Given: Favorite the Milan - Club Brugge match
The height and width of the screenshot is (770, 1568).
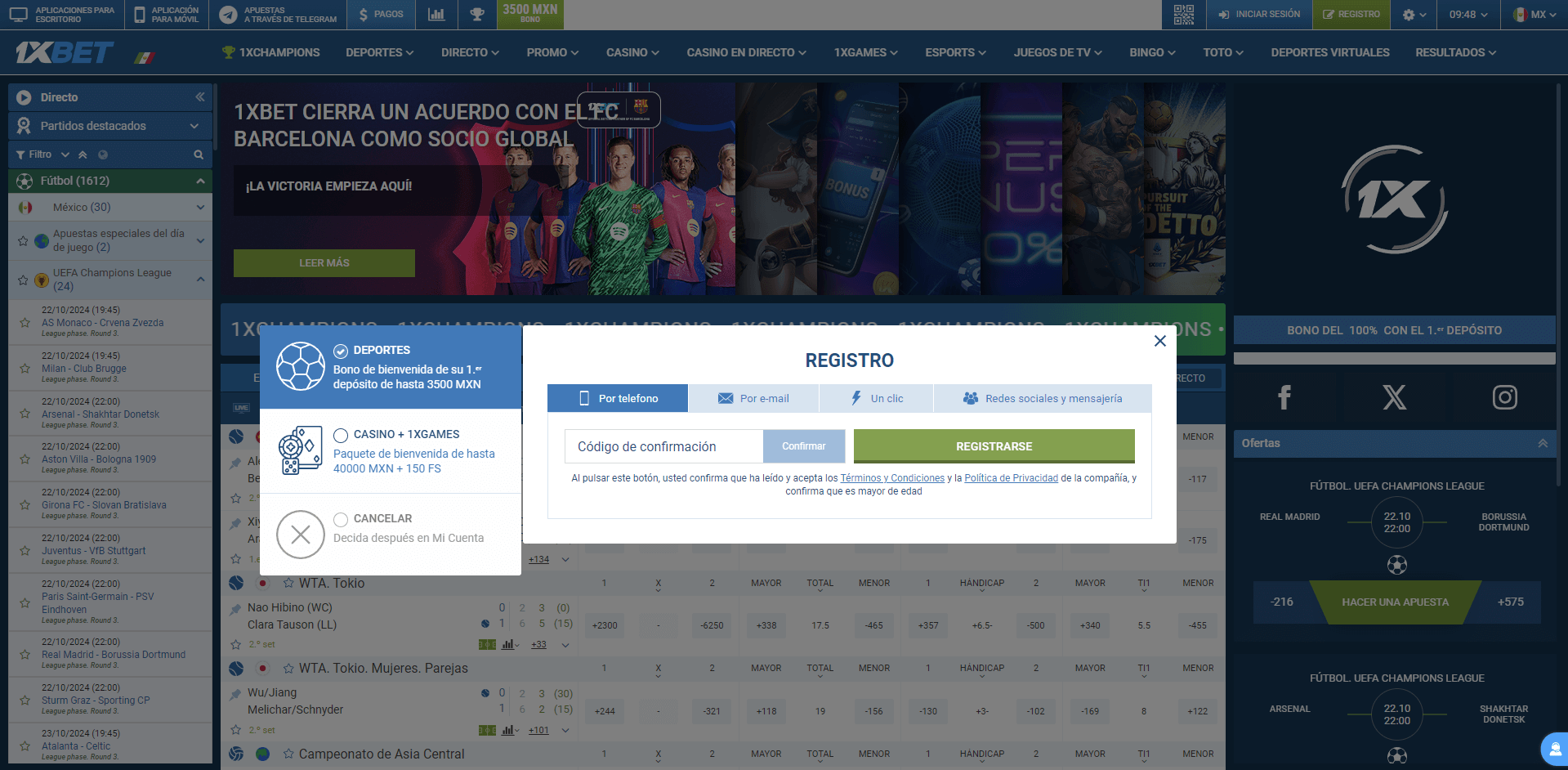Looking at the screenshot, I should click(x=25, y=369).
